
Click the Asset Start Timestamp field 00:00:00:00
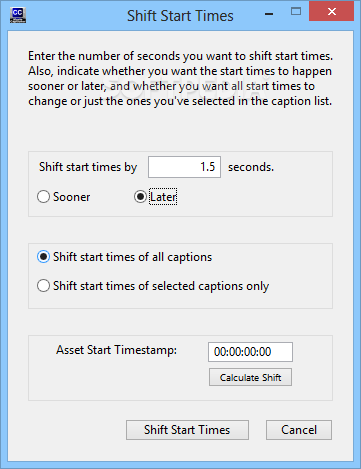tap(250, 352)
